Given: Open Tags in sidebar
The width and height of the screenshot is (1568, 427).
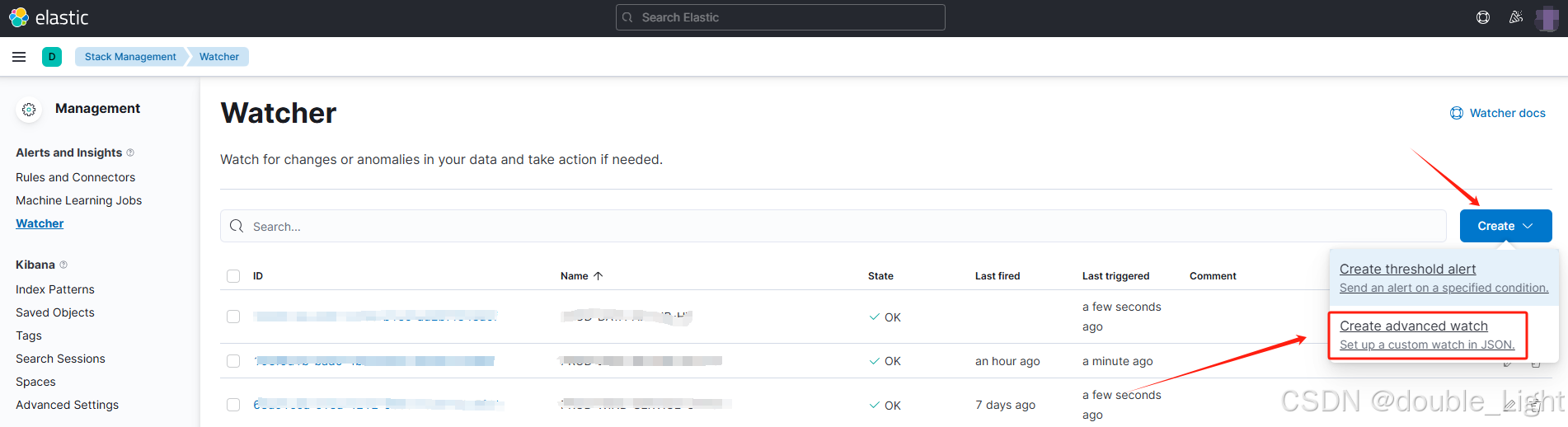Looking at the screenshot, I should 29,335.
